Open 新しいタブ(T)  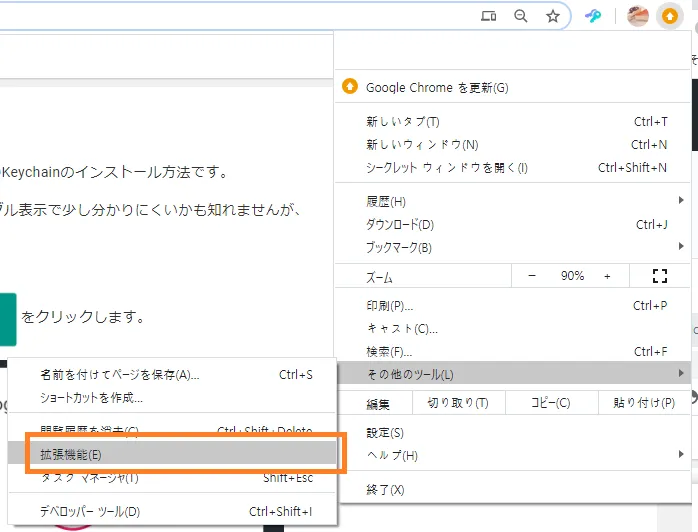click(512, 122)
